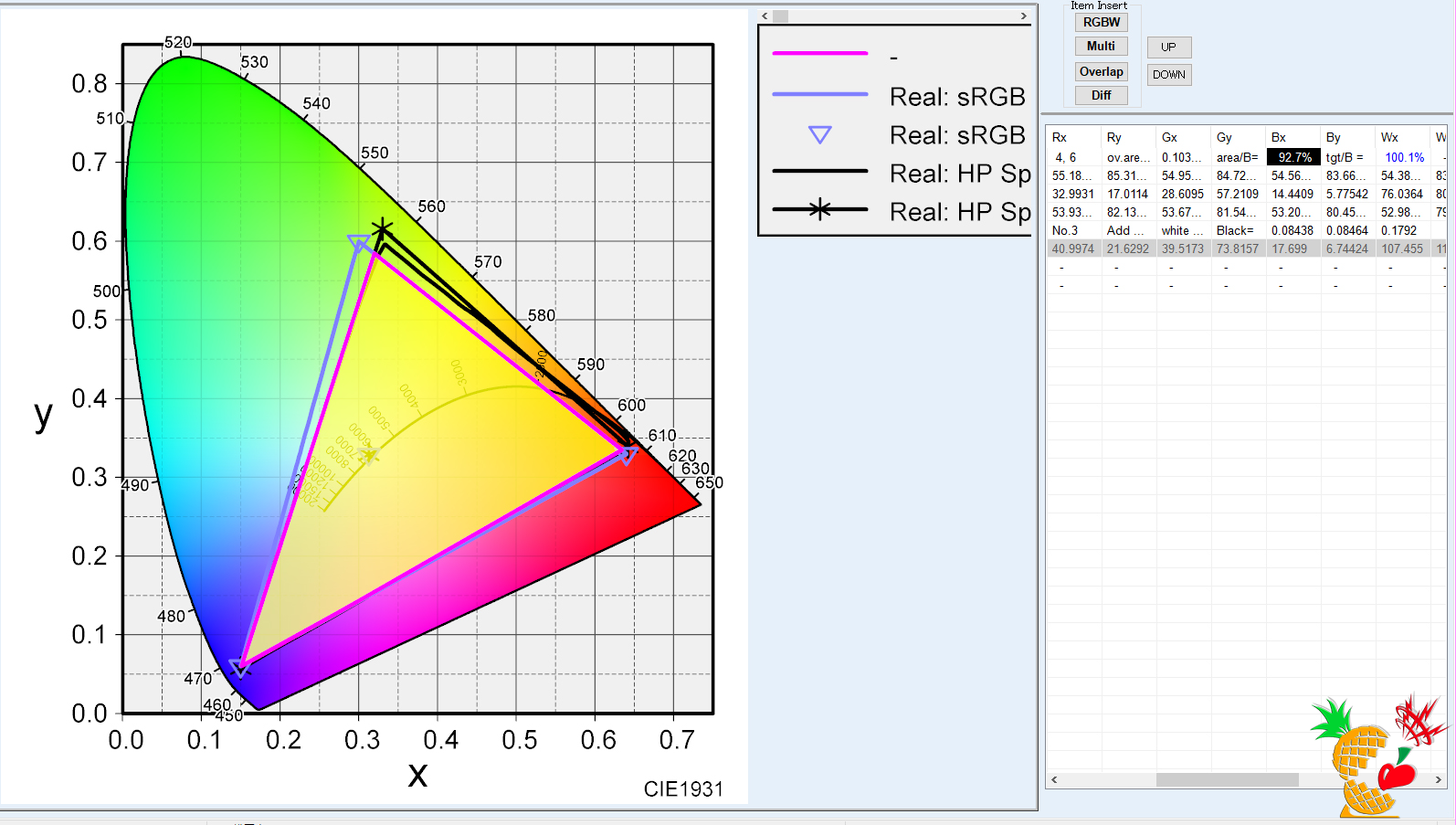Click the data table horizontal scrollbar thumb

coord(1227,779)
